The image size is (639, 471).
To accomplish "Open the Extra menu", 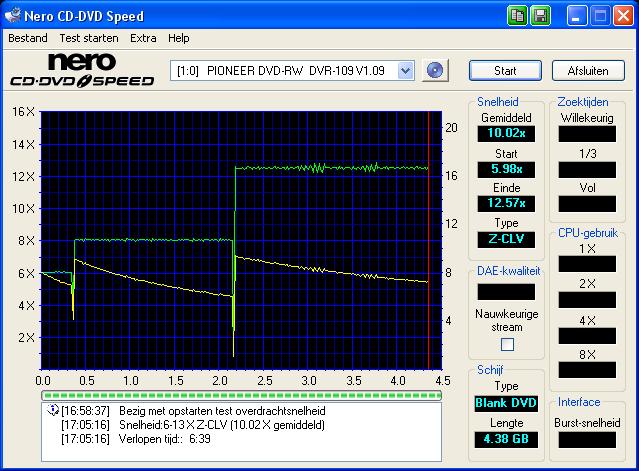I will click(x=143, y=38).
